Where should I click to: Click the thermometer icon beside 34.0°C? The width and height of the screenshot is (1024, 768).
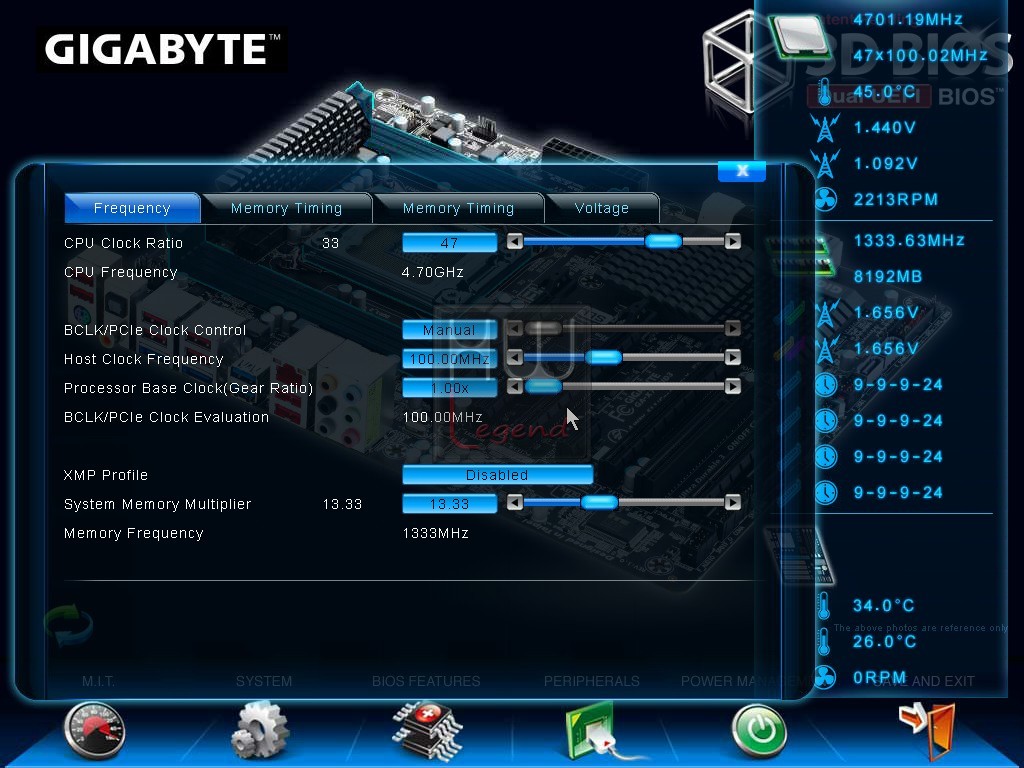click(x=824, y=606)
